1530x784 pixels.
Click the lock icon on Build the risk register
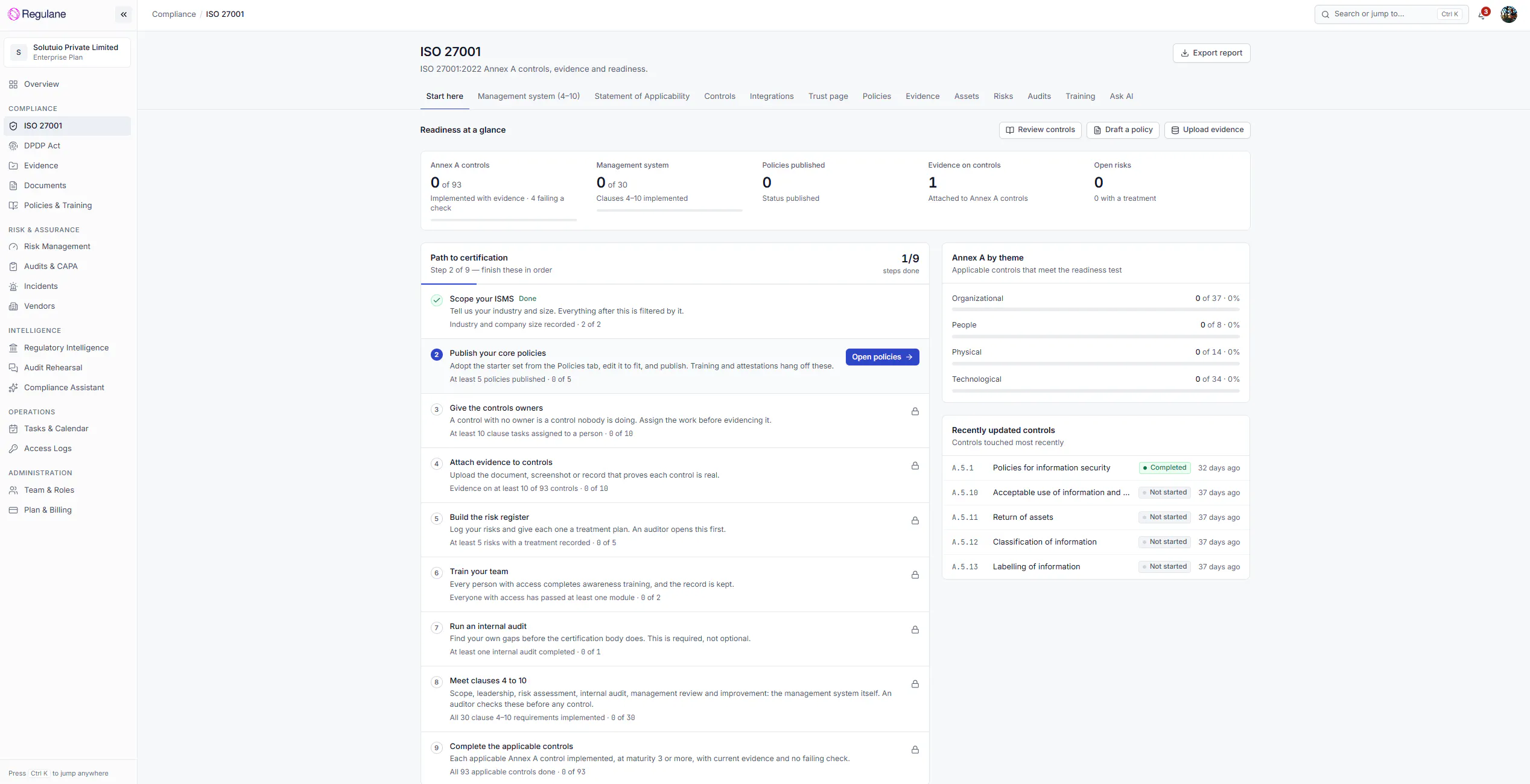[x=915, y=520]
